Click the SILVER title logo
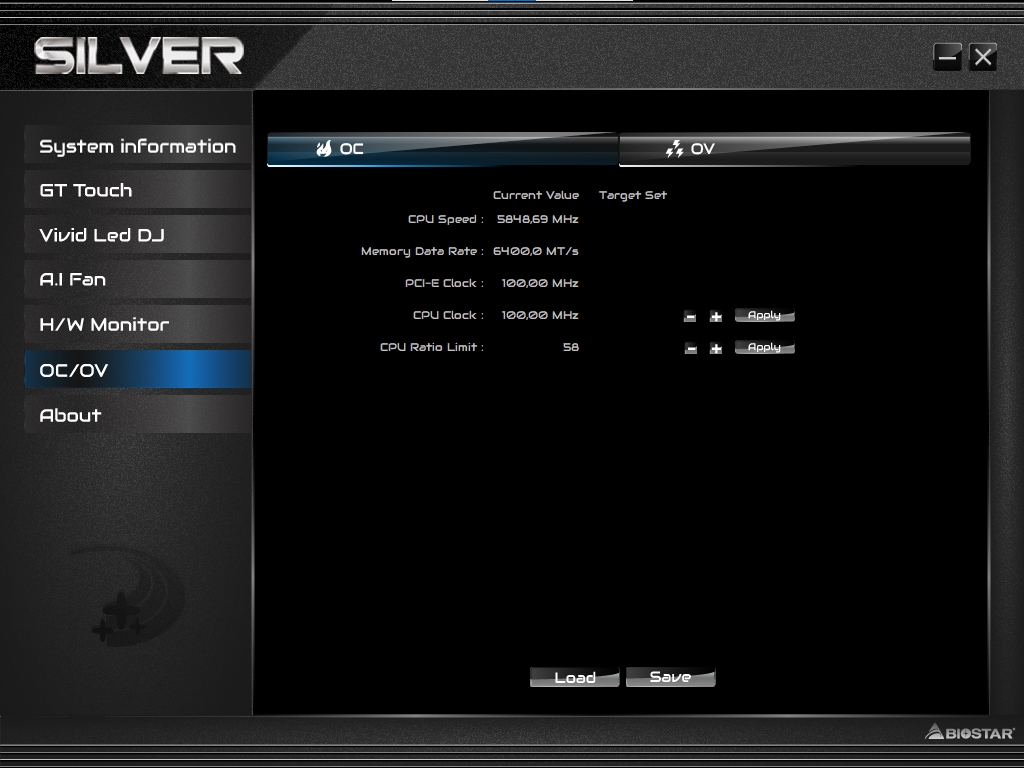 click(x=138, y=56)
